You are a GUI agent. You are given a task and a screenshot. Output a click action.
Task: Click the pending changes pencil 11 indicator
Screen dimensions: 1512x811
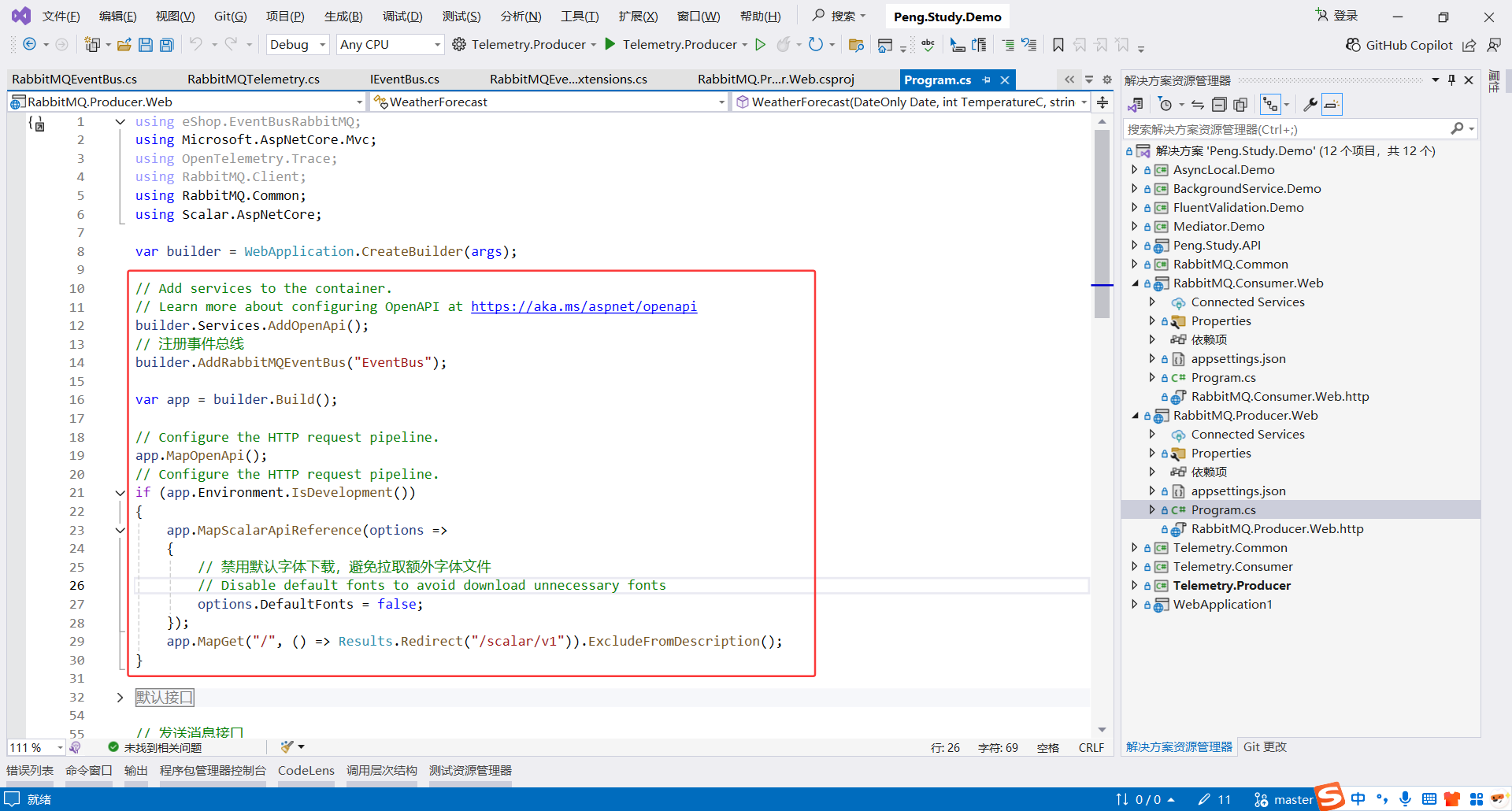coord(1214,800)
